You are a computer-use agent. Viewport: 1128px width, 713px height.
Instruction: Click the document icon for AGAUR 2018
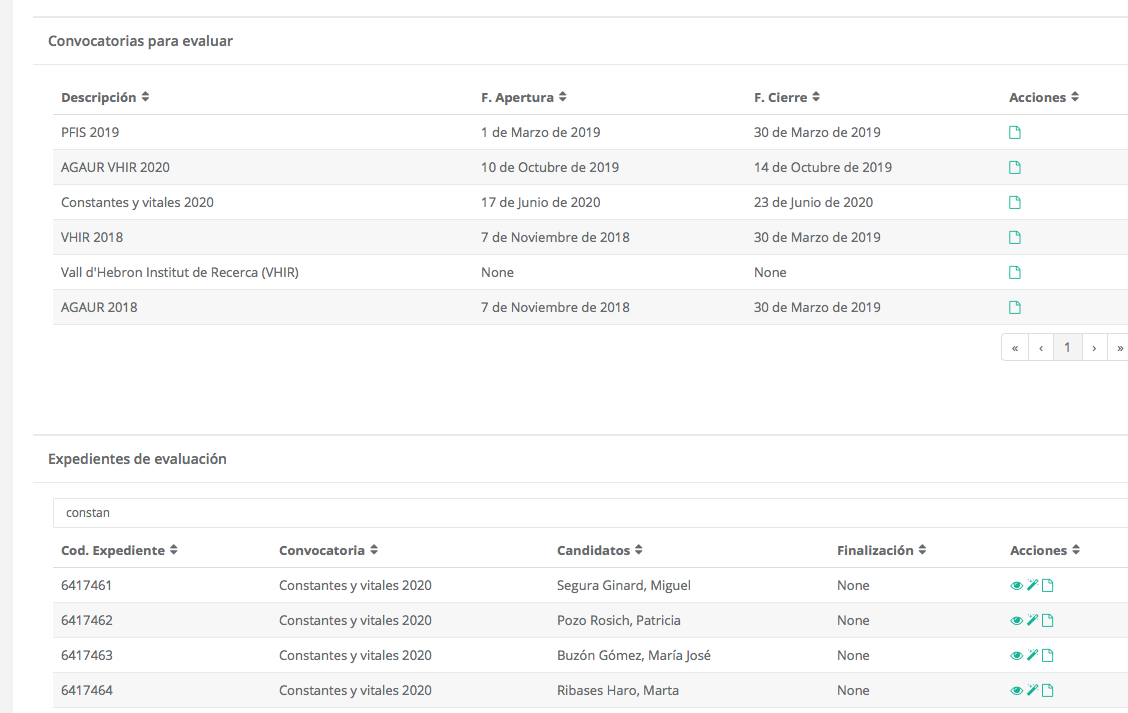(1015, 308)
